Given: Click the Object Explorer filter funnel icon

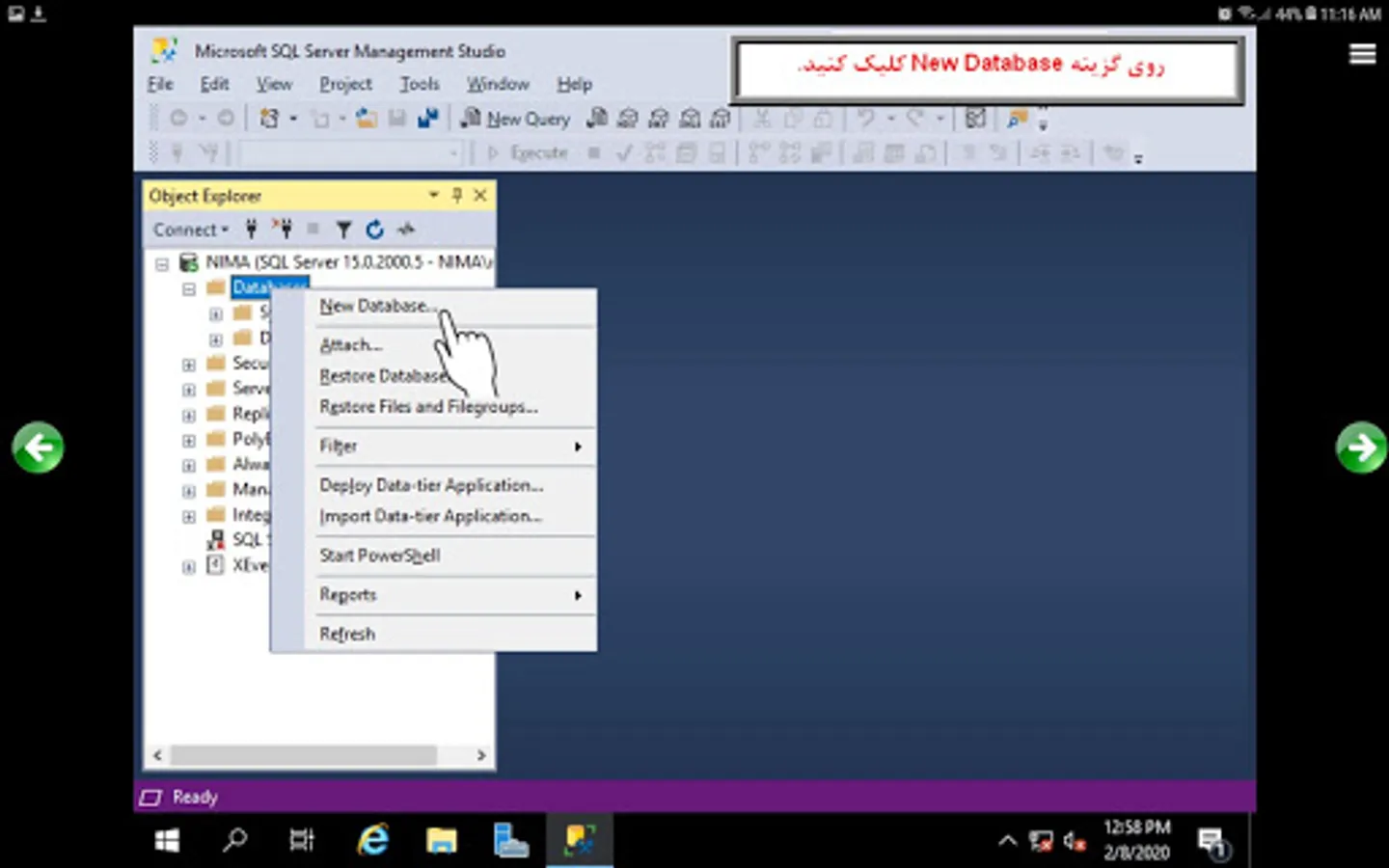Looking at the screenshot, I should point(343,229).
